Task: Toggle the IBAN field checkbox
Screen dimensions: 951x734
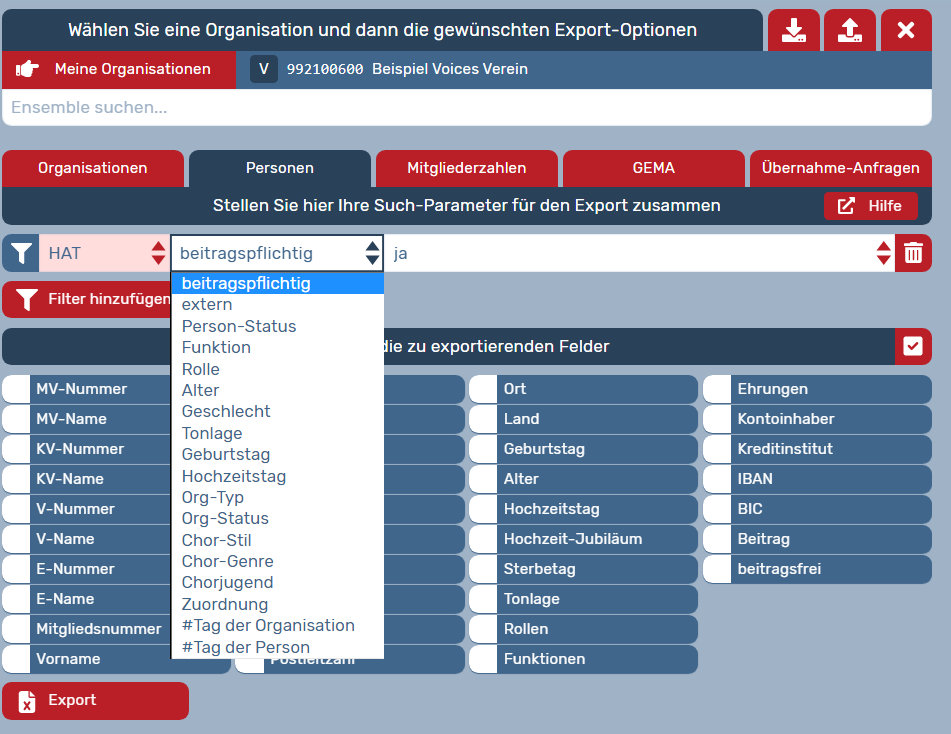Action: pyautogui.click(x=717, y=479)
